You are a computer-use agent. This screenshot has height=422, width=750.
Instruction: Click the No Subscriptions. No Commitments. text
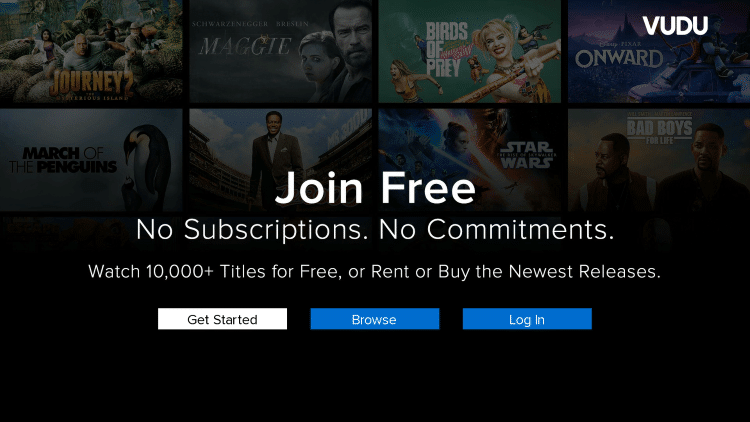click(x=375, y=230)
